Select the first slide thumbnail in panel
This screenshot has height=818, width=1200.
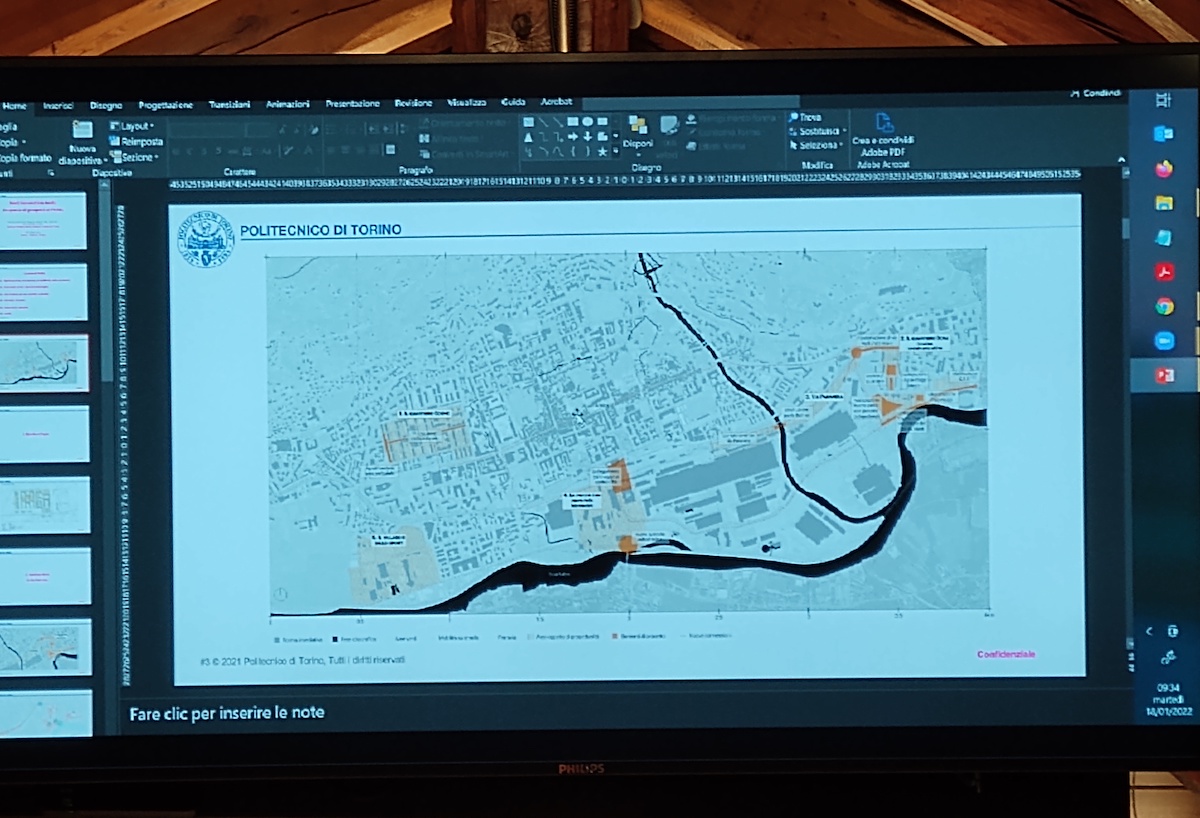pyautogui.click(x=43, y=221)
